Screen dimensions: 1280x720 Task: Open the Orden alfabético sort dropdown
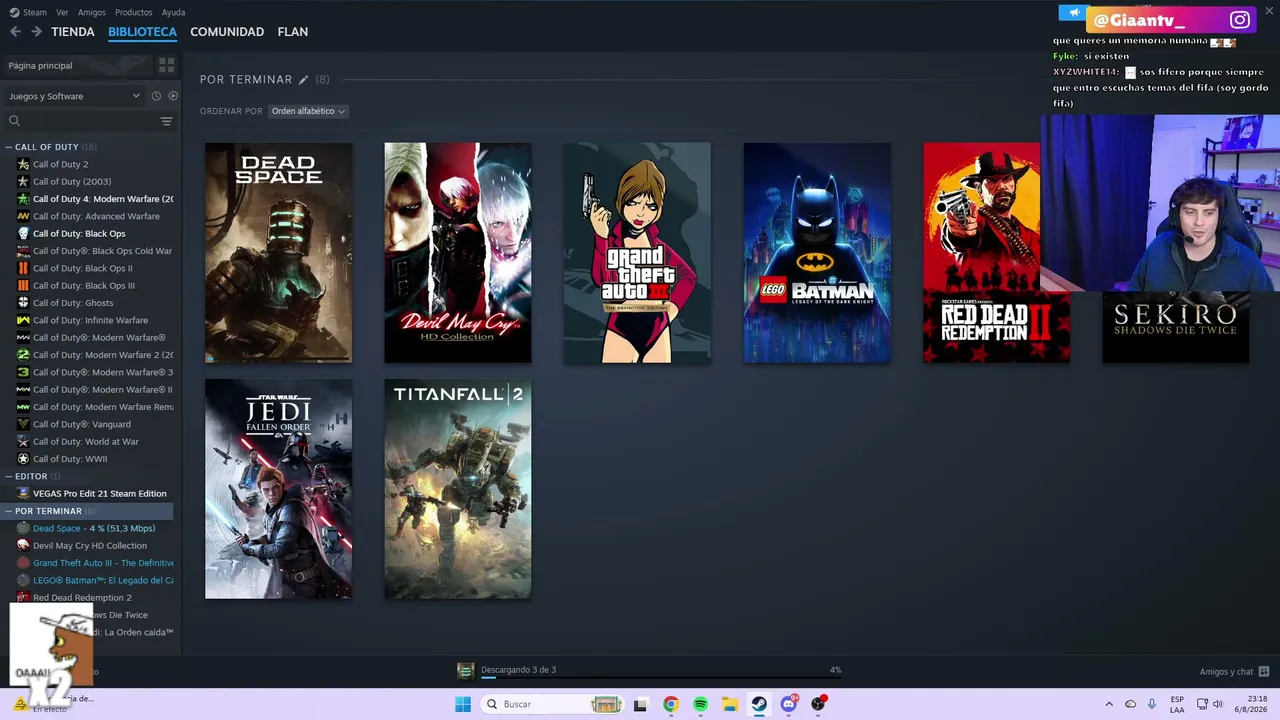[308, 111]
